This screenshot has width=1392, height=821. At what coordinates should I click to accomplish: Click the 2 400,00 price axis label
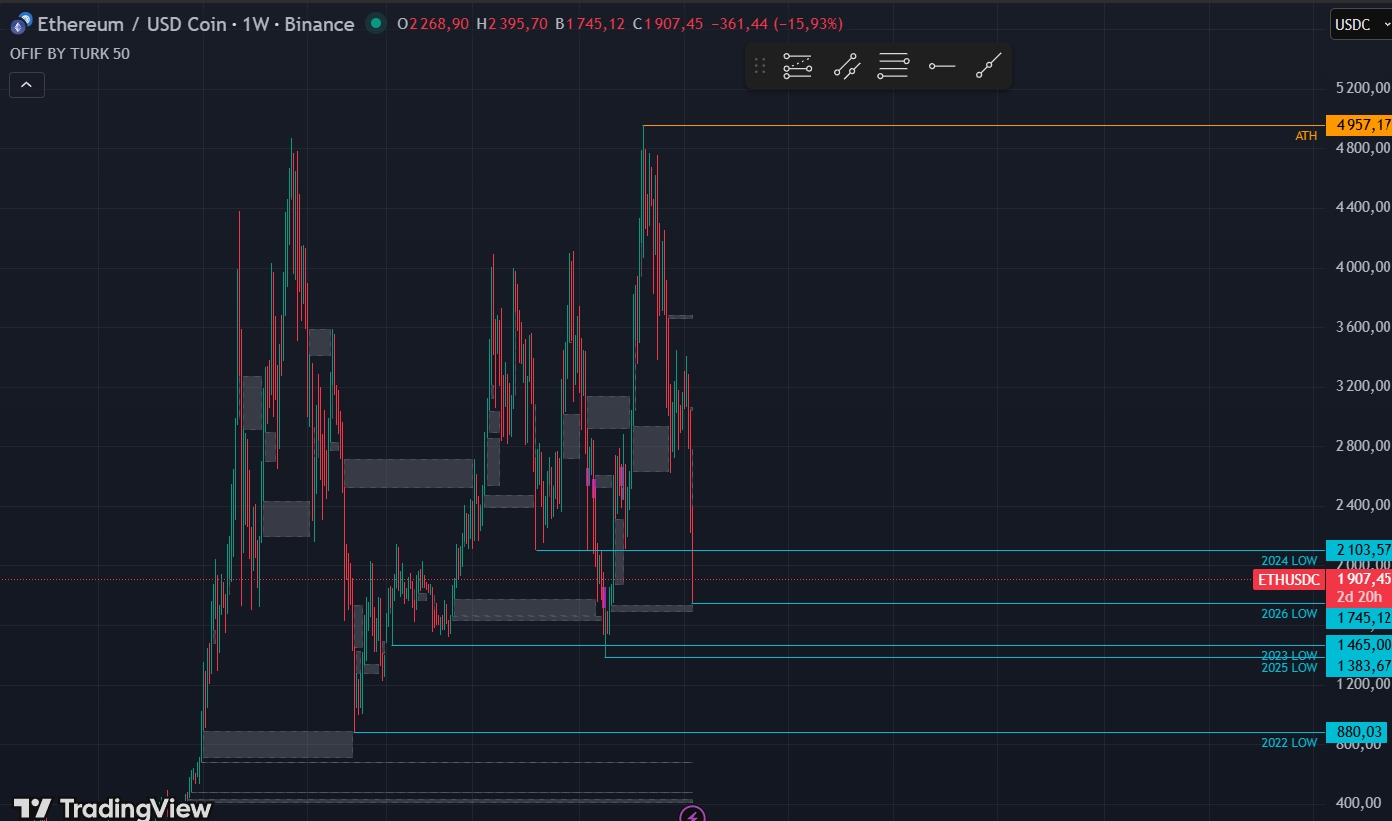tap(1363, 505)
